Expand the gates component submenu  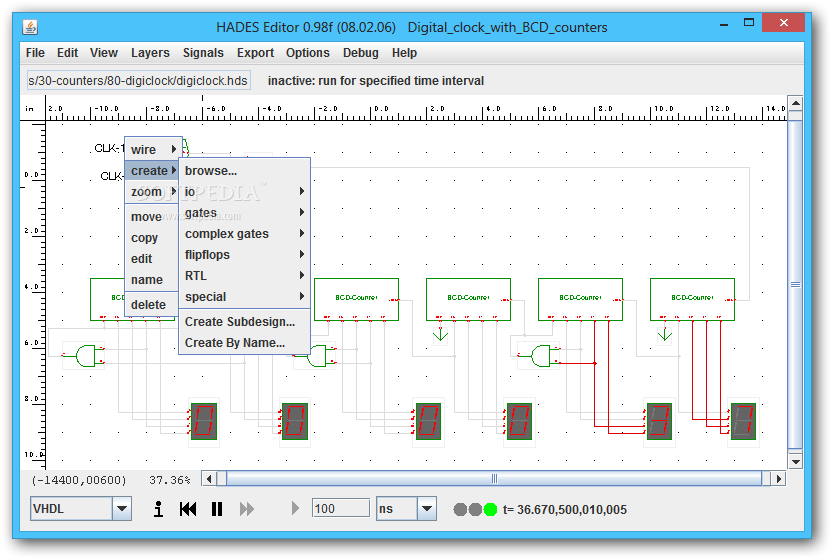tap(244, 213)
